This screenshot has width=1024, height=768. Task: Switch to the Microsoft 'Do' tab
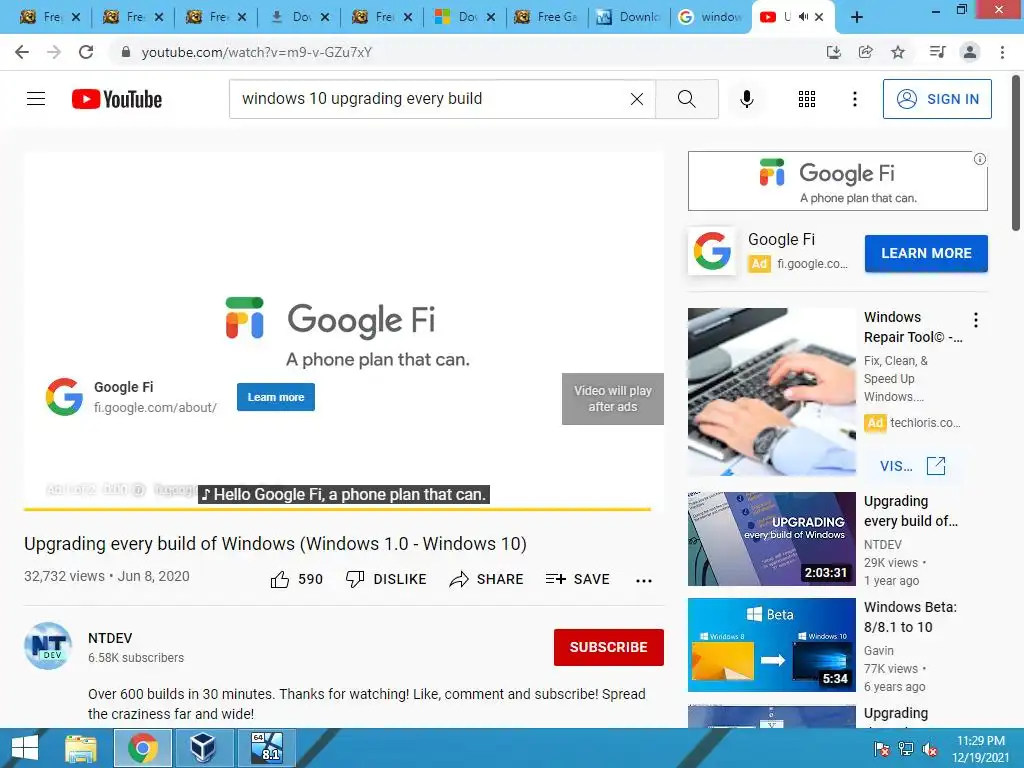[x=464, y=17]
